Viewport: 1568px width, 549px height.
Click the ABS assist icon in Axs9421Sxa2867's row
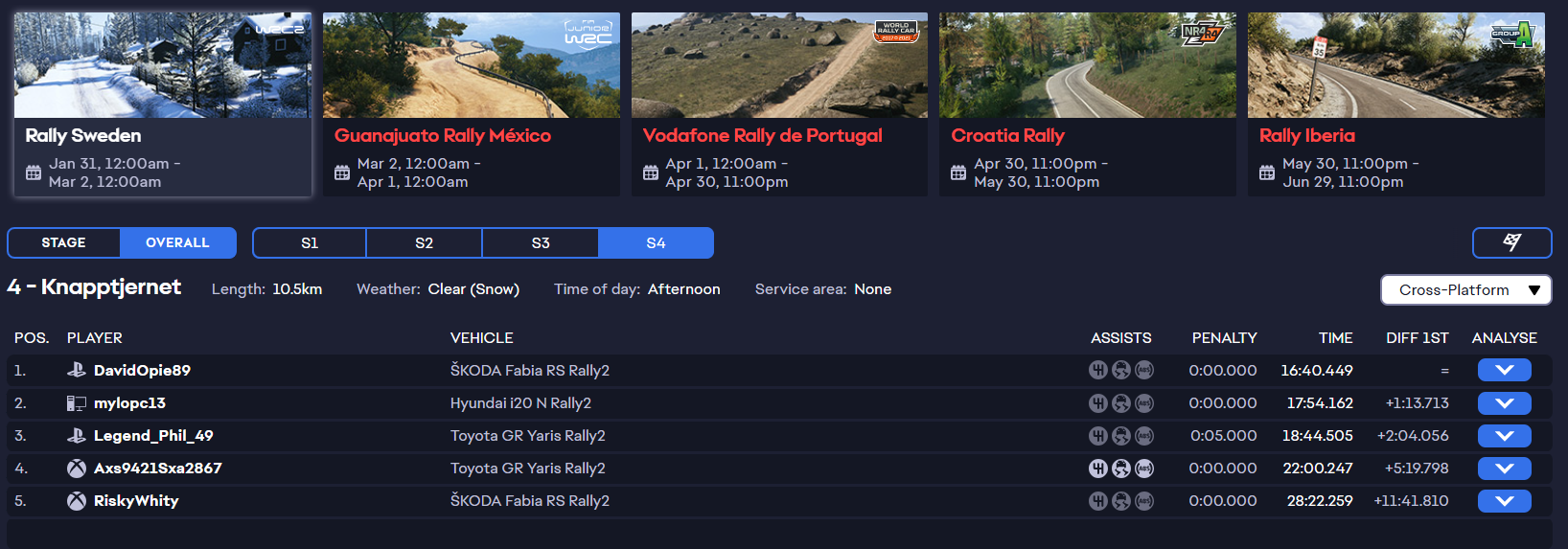[1144, 469]
